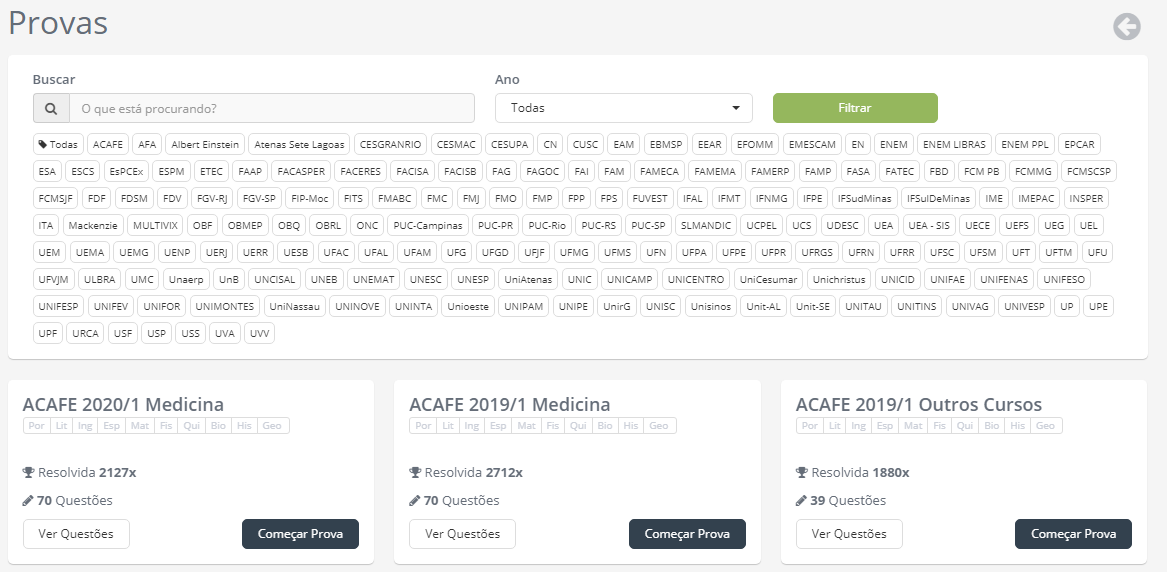The width and height of the screenshot is (1167, 572).
Task: Select the ENEM tag
Action: [x=893, y=144]
